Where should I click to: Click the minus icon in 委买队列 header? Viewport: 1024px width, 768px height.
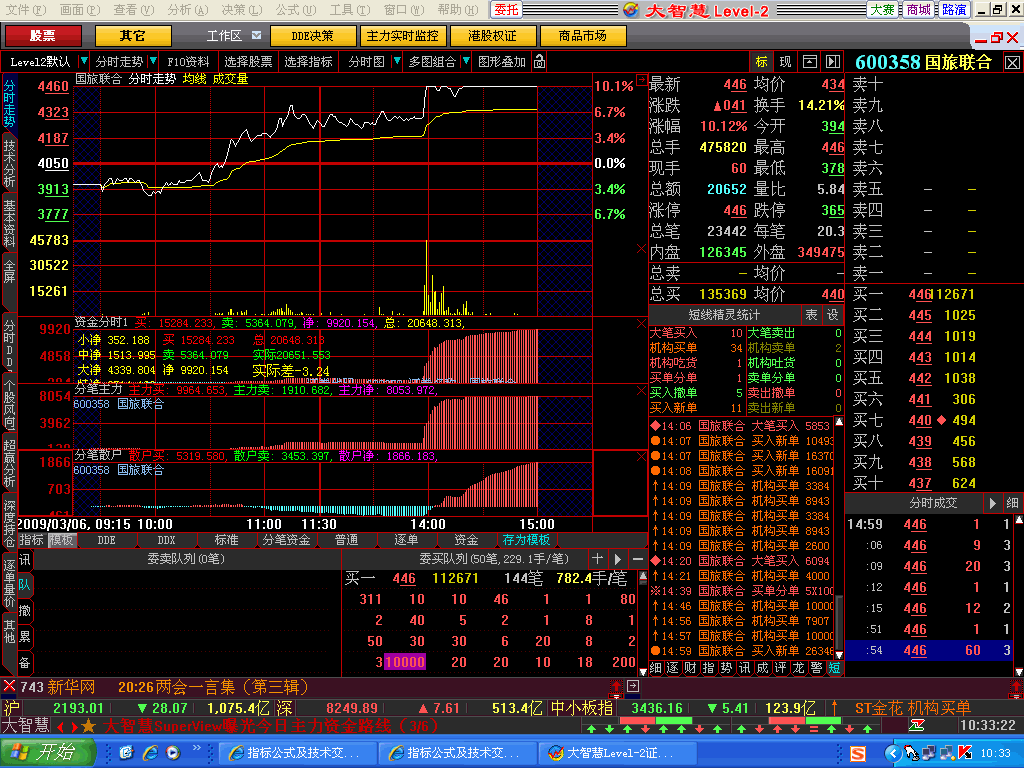(638, 559)
